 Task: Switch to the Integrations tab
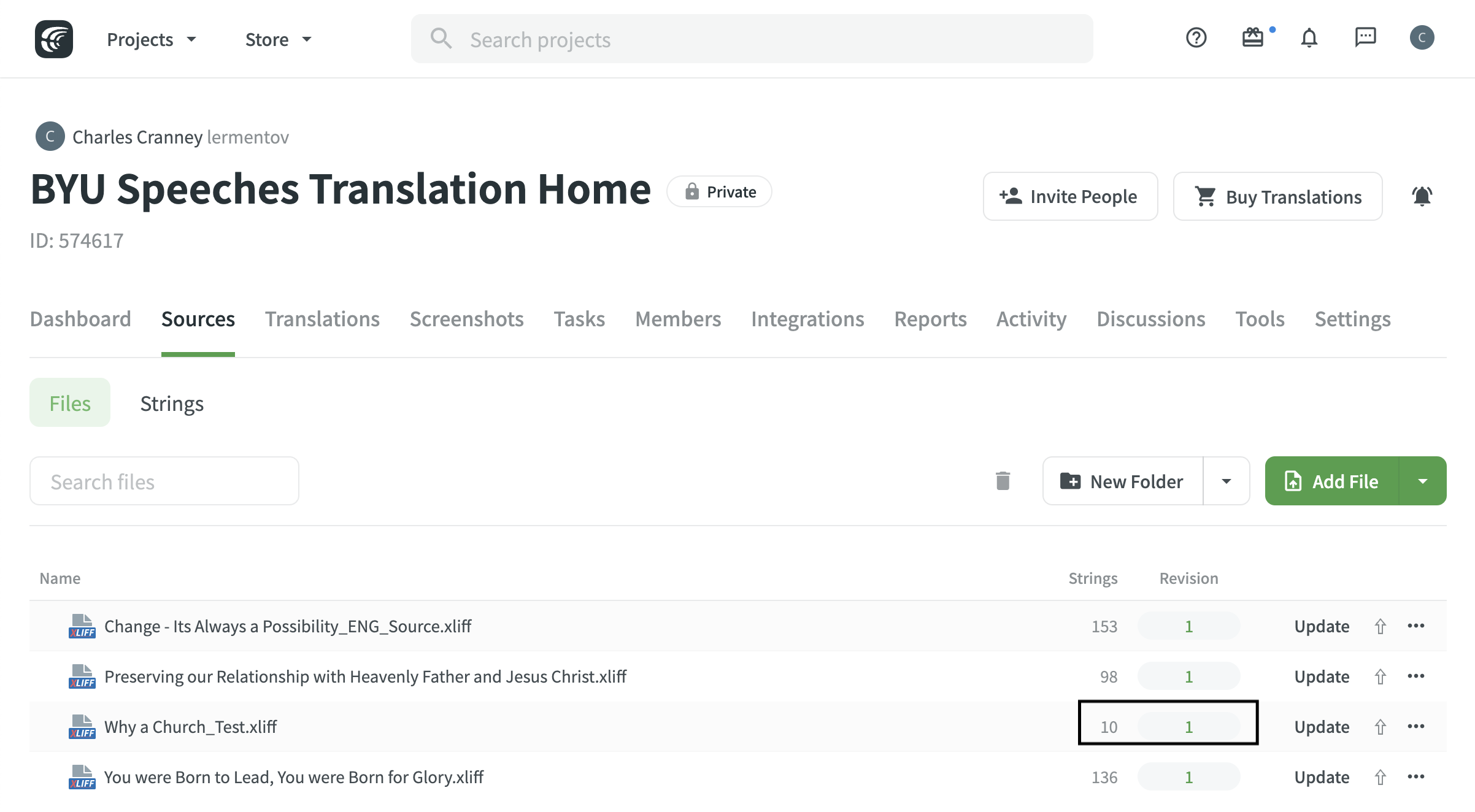(807, 319)
